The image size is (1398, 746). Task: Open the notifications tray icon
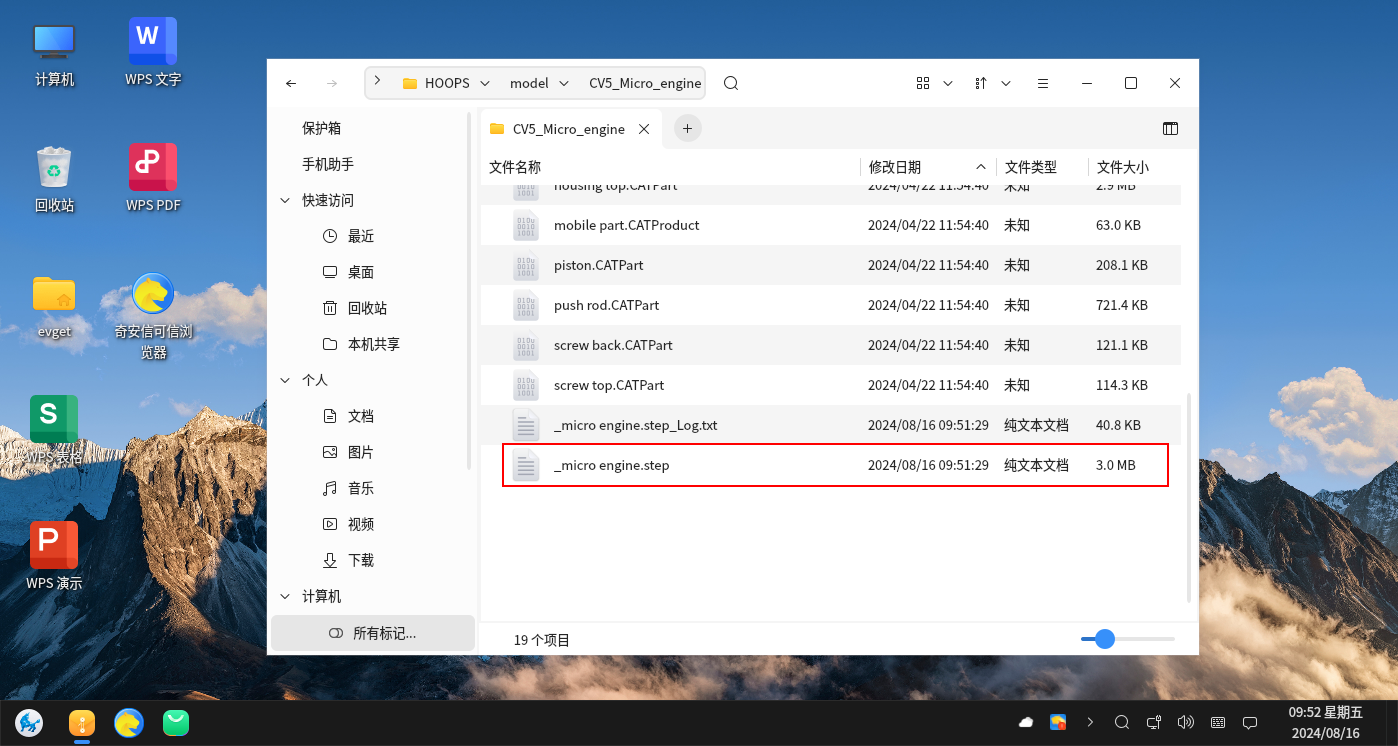tap(1249, 722)
